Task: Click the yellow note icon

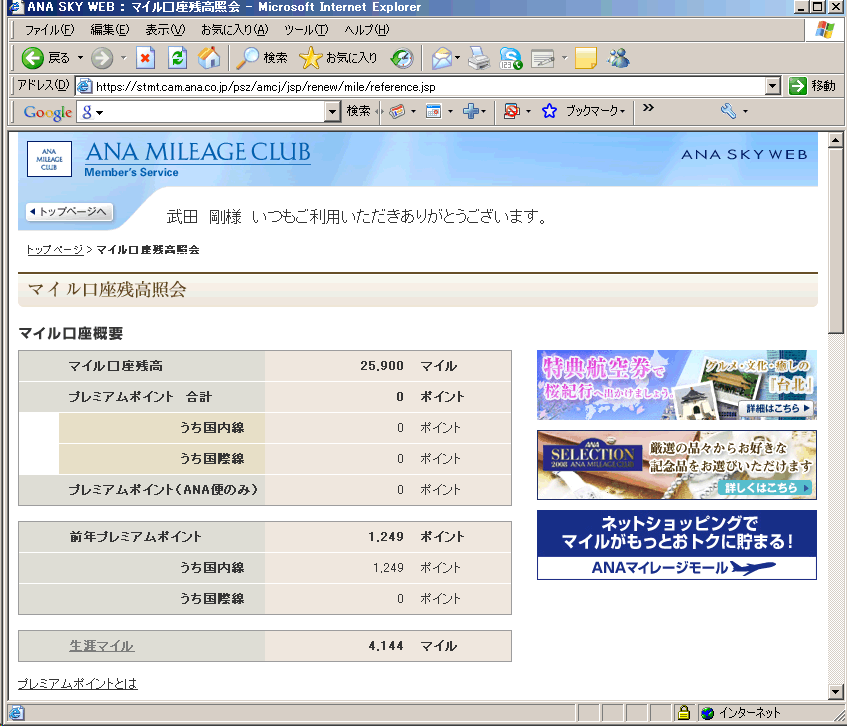Action: pos(586,58)
